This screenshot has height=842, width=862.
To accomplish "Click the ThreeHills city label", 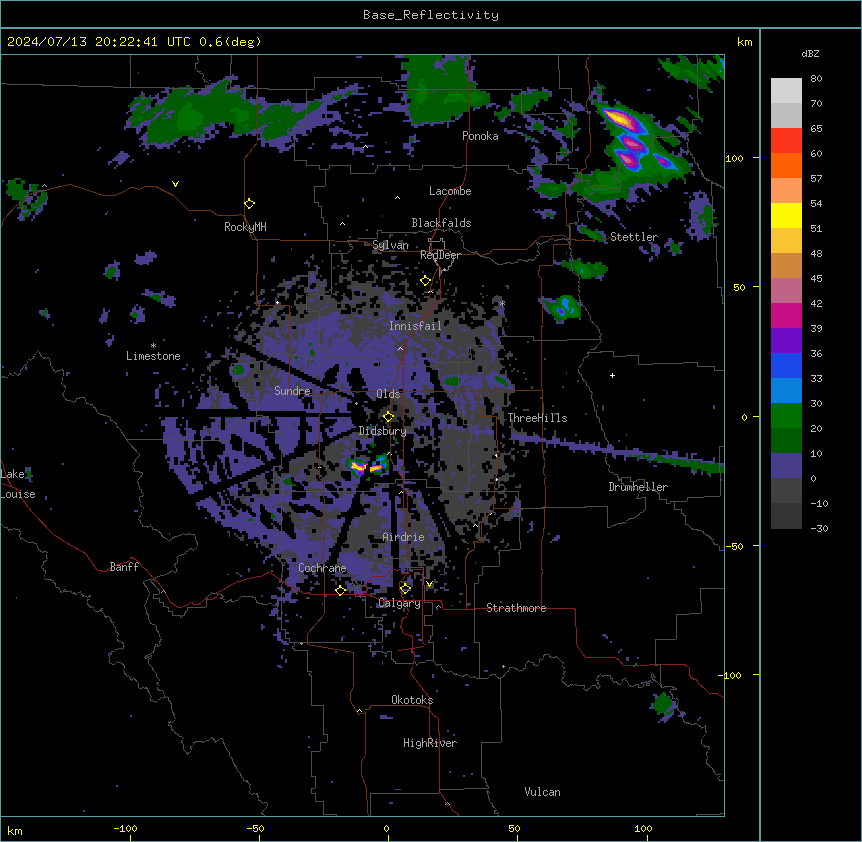I will 537,418.
